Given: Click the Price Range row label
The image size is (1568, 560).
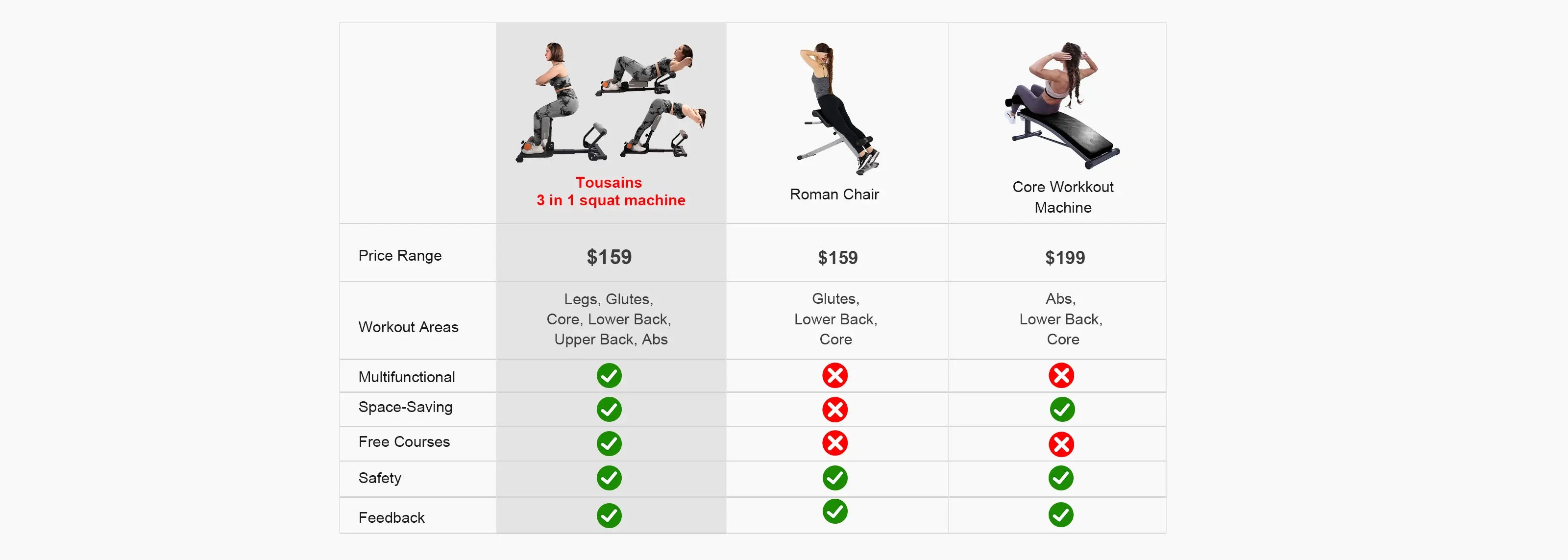Looking at the screenshot, I should coord(400,256).
